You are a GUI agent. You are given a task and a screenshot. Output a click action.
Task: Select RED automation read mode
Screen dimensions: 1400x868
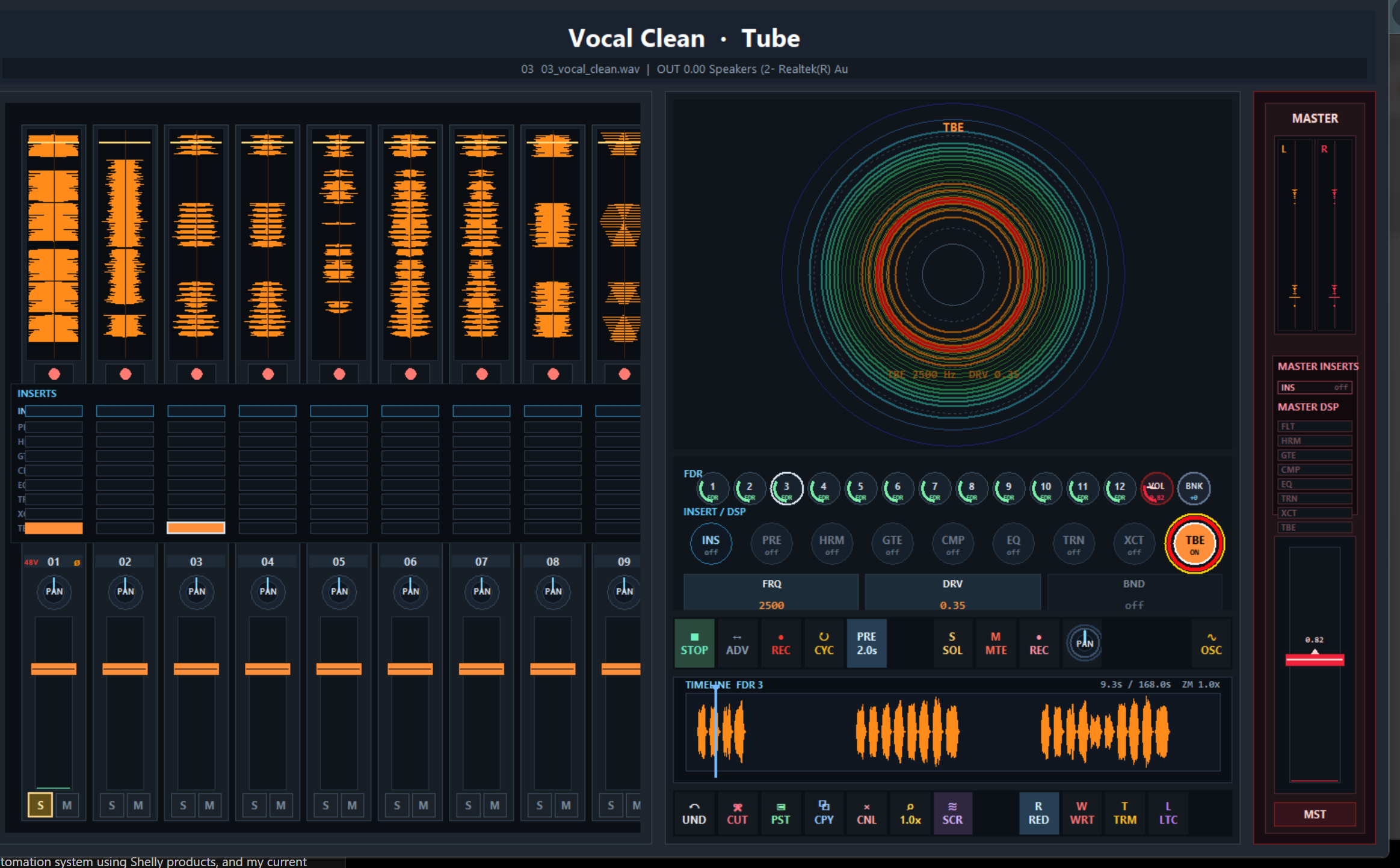tap(1038, 813)
